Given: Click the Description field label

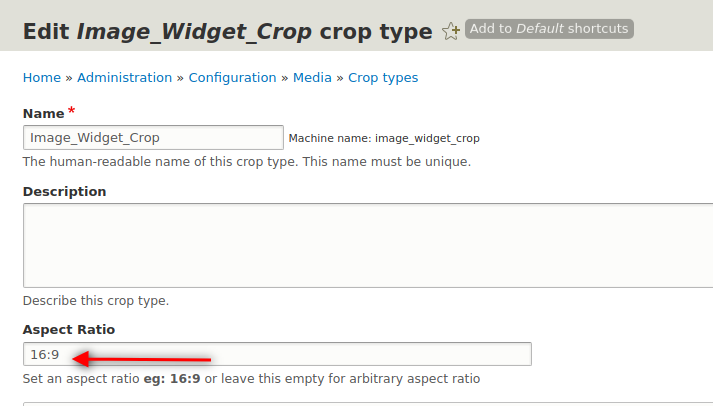Looking at the screenshot, I should 64,191.
